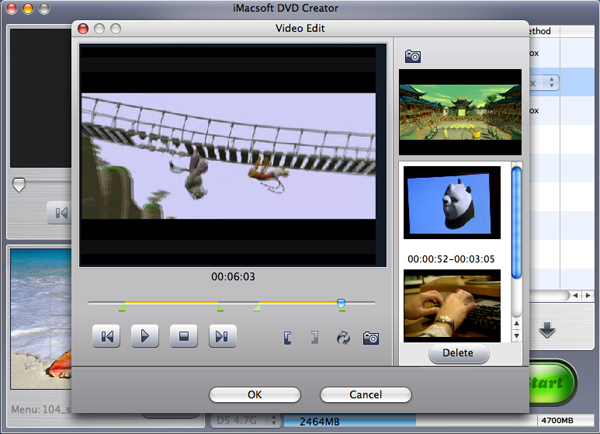The height and width of the screenshot is (434, 600).
Task: Click the stepper in the main window's selected row
Action: [x=551, y=82]
